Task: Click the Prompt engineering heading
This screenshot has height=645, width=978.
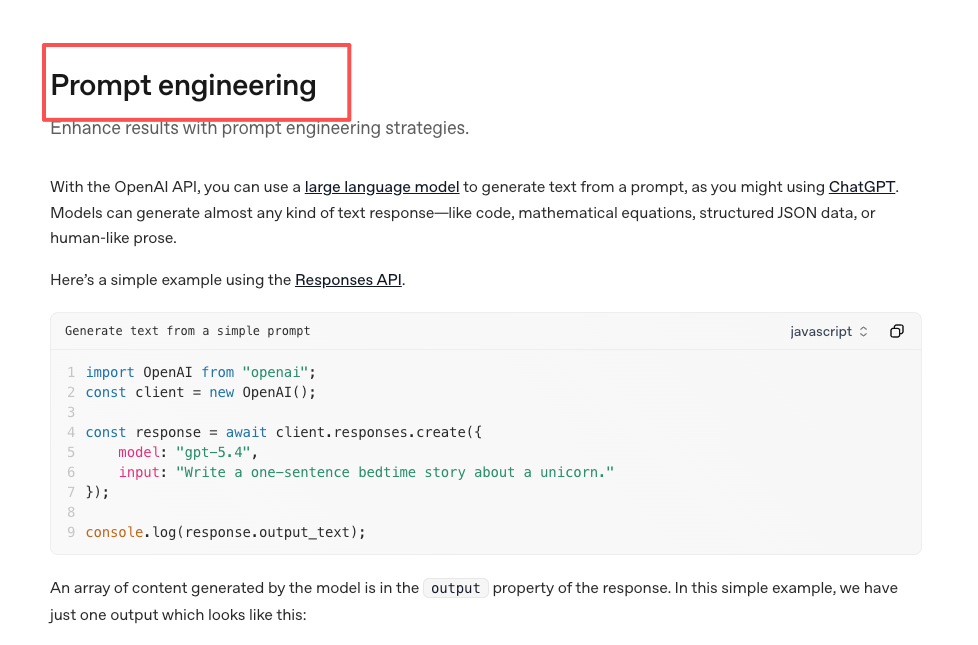Action: [x=183, y=85]
